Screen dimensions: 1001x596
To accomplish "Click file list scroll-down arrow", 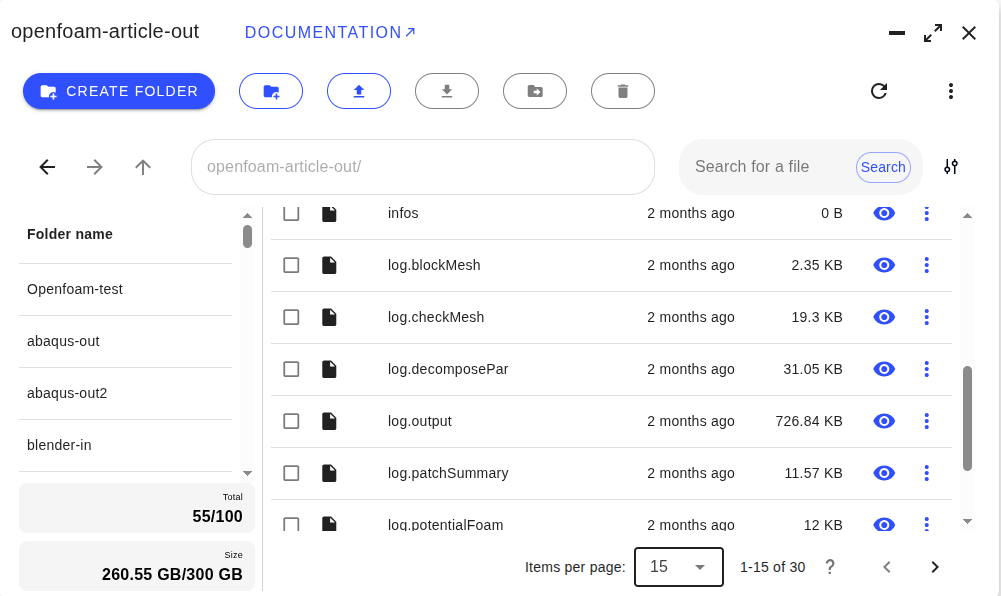I will (x=967, y=521).
